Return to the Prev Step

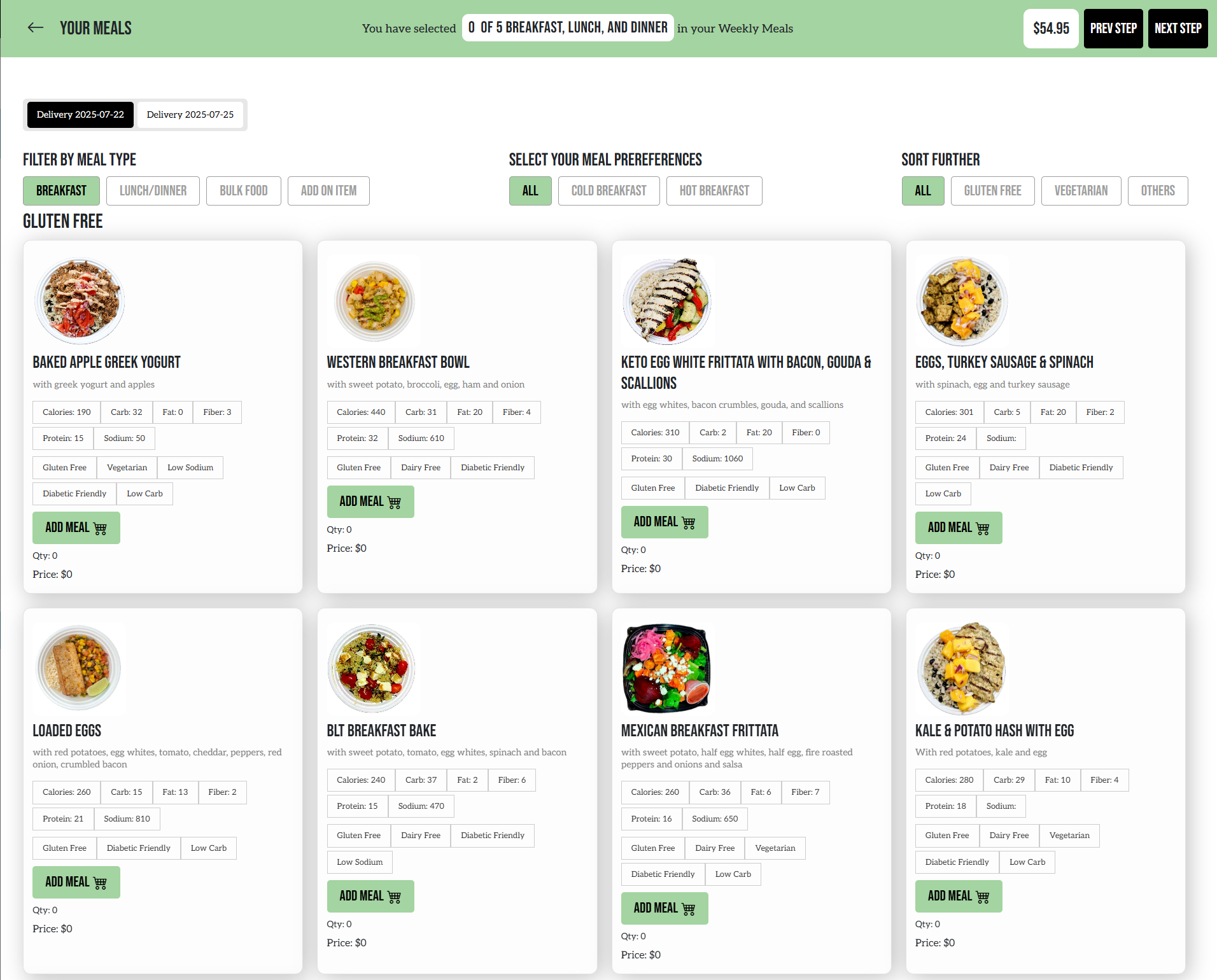point(1113,29)
